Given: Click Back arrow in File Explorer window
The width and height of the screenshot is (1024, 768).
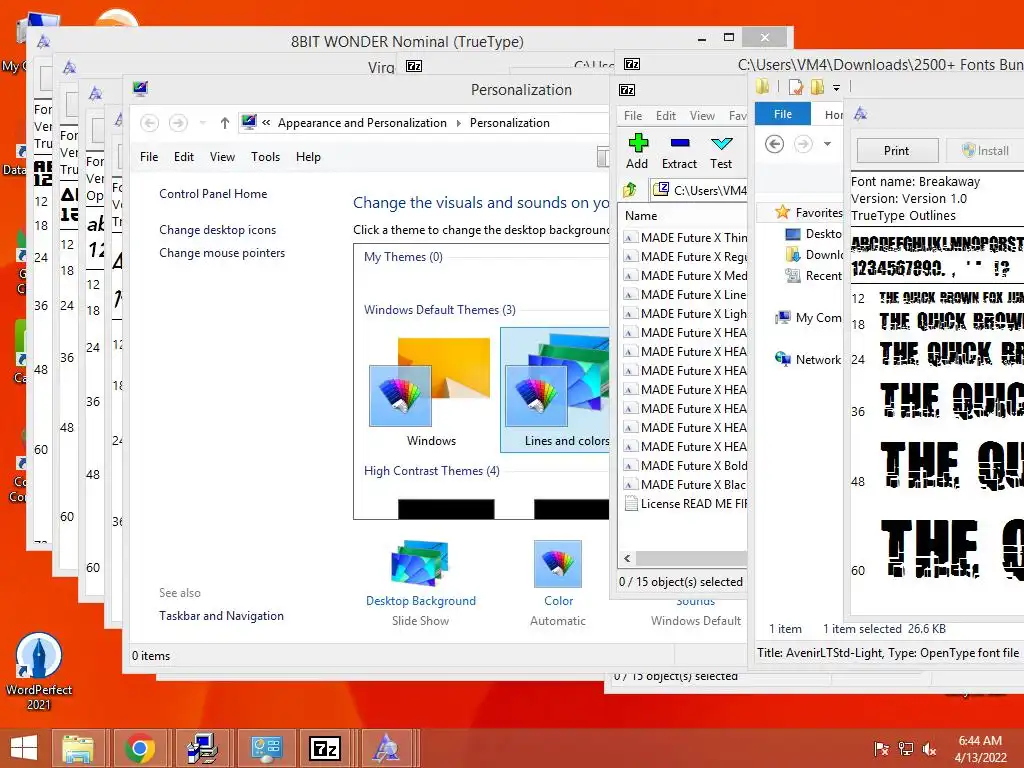Looking at the screenshot, I should pyautogui.click(x=775, y=144).
